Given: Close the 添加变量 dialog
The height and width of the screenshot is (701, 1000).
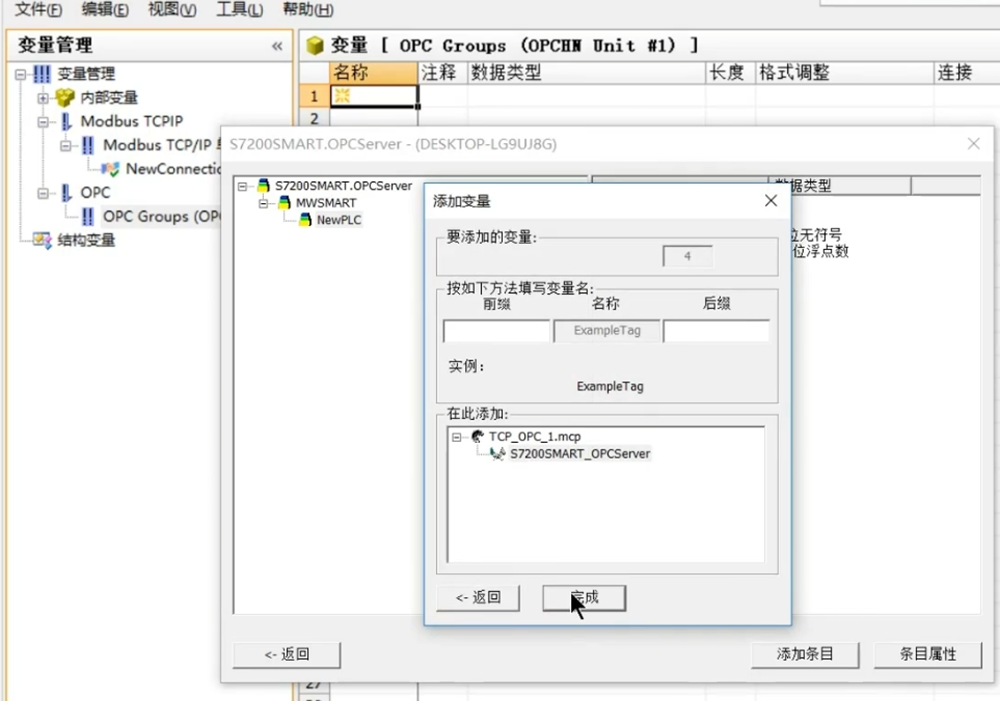Looking at the screenshot, I should (771, 201).
